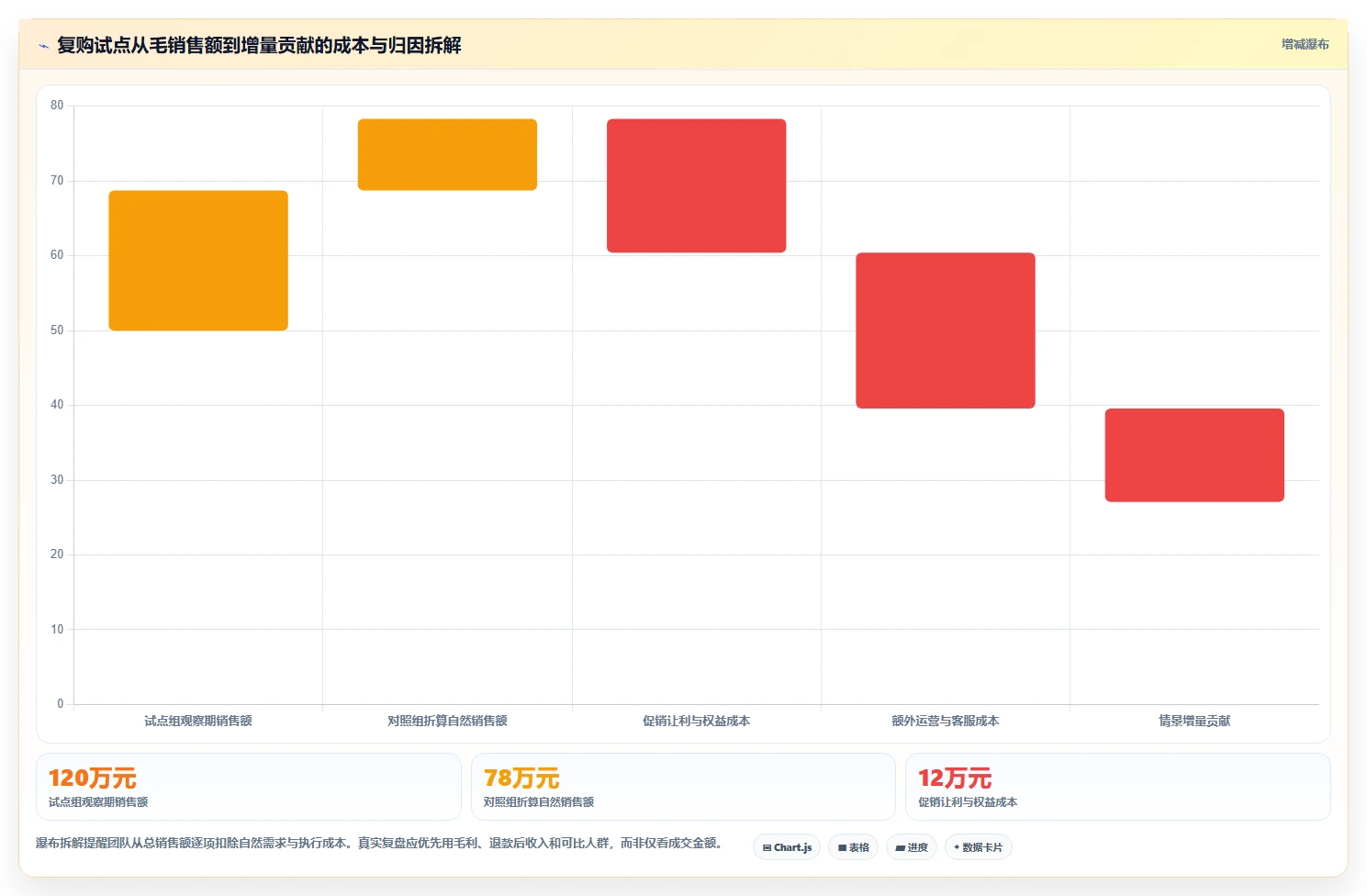Click the 120万元 metric card
The width and height of the screenshot is (1367, 896).
coord(248,787)
